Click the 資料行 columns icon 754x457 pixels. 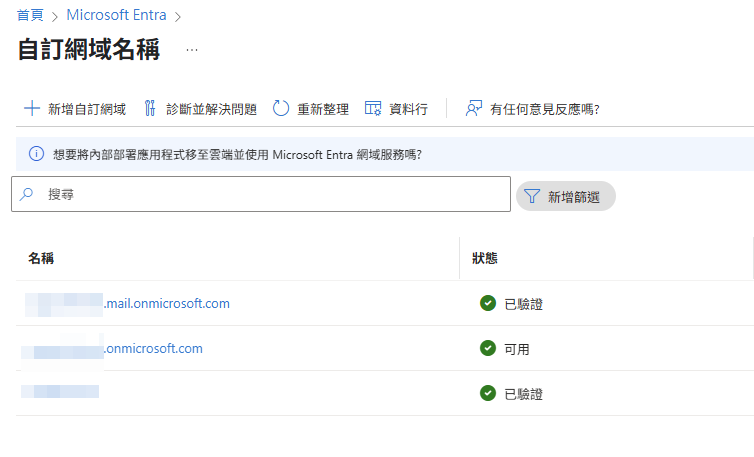[x=373, y=109]
